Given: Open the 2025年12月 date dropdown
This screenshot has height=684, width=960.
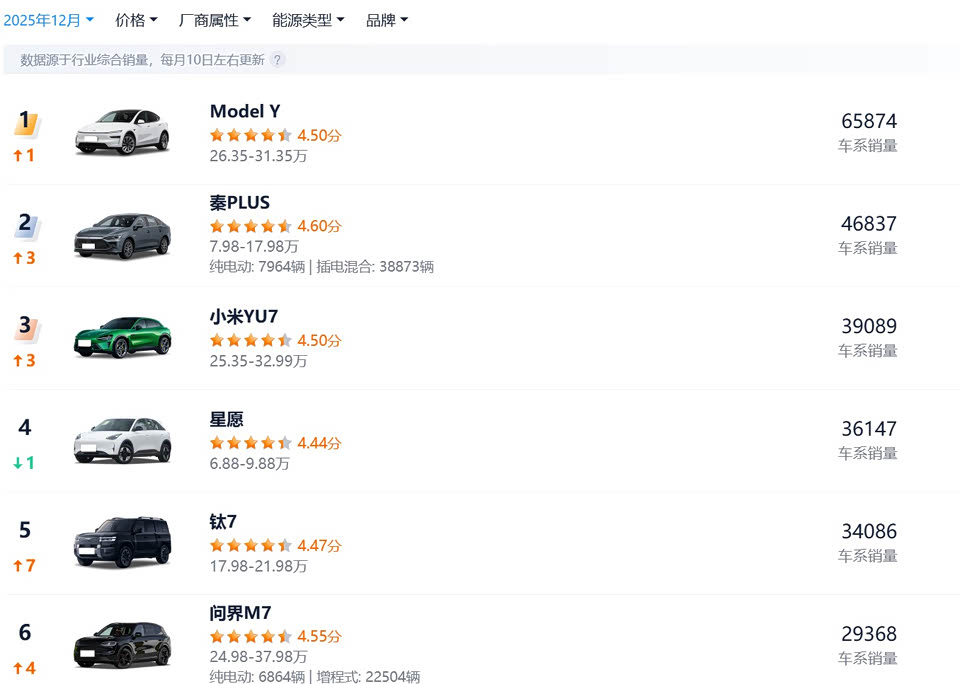Looking at the screenshot, I should point(49,20).
